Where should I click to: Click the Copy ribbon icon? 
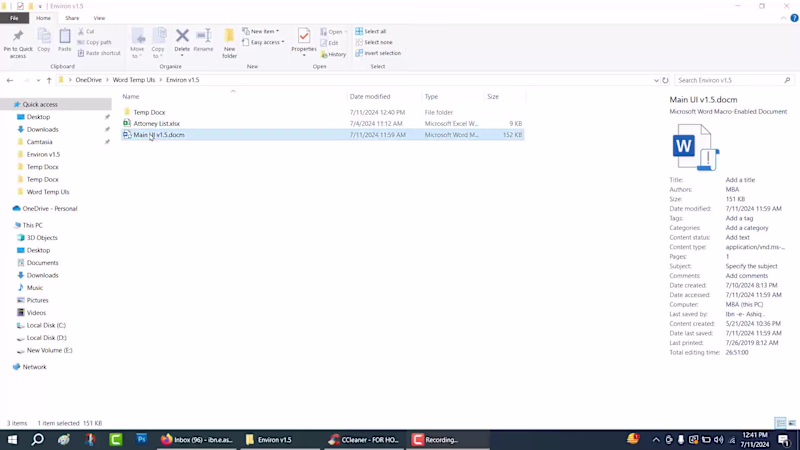pos(44,40)
